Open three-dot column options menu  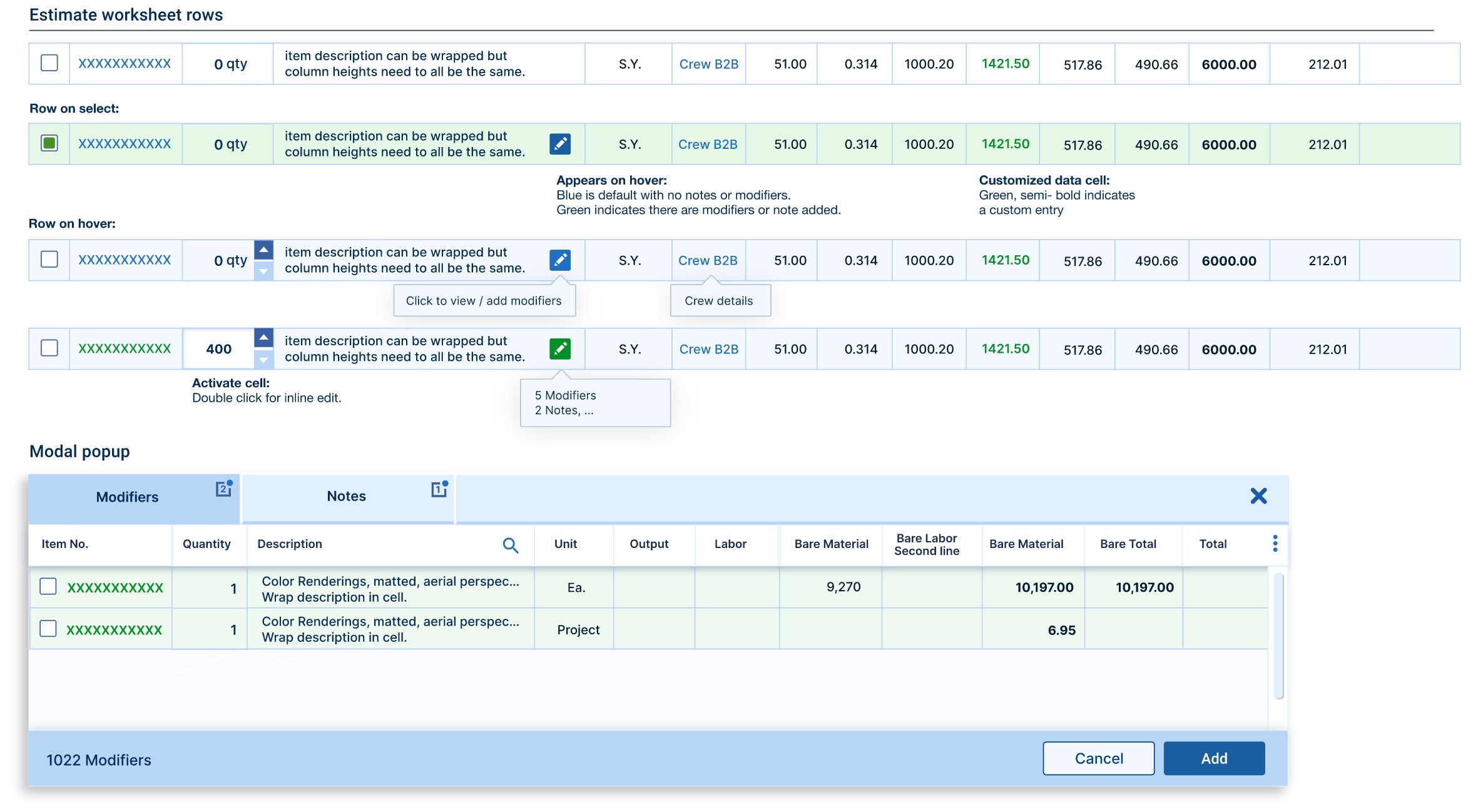1275,543
